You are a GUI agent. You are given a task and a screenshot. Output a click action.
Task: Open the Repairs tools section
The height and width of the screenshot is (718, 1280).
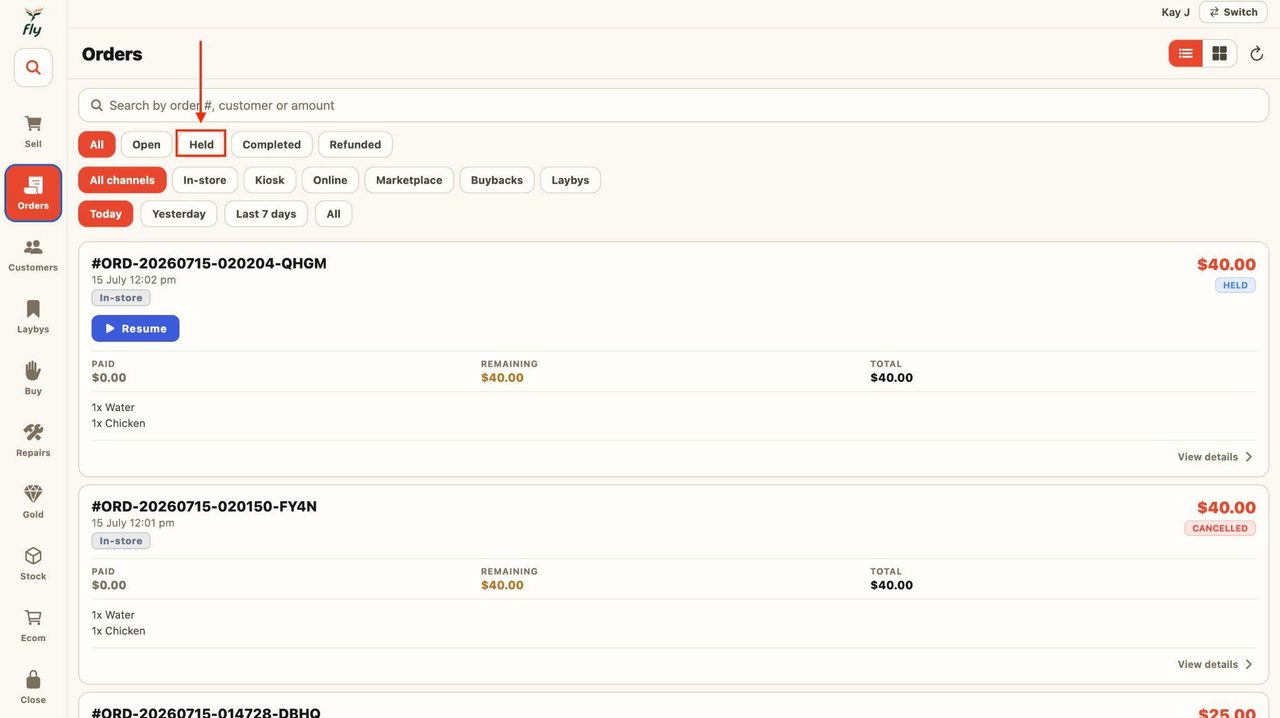click(33, 440)
